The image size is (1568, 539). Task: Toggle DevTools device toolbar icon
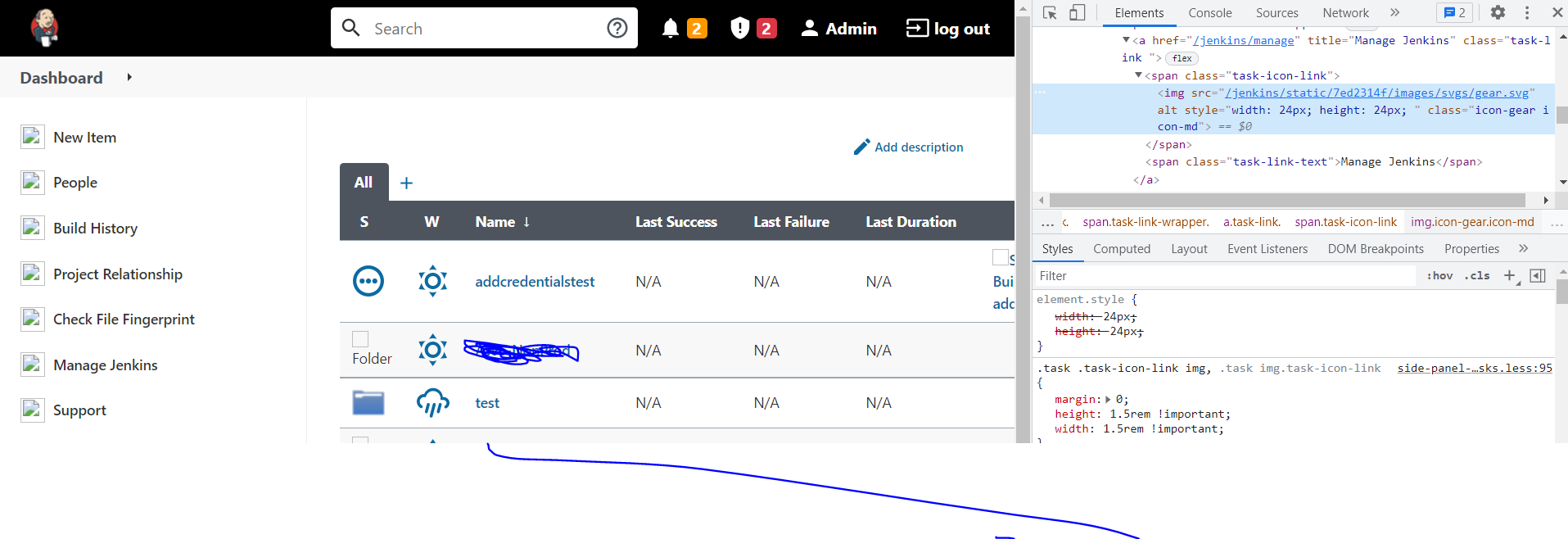pos(1078,12)
